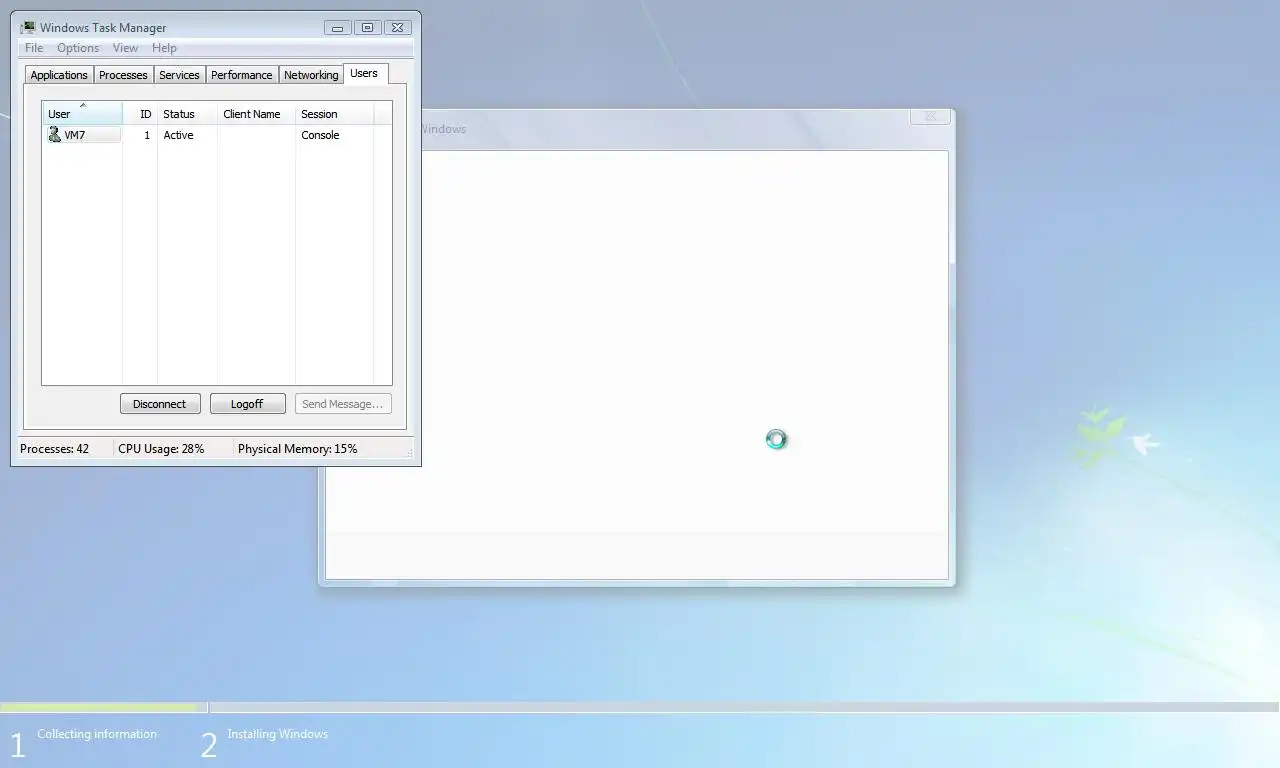Switch to the Performance tab
The width and height of the screenshot is (1280, 768).
(x=241, y=75)
